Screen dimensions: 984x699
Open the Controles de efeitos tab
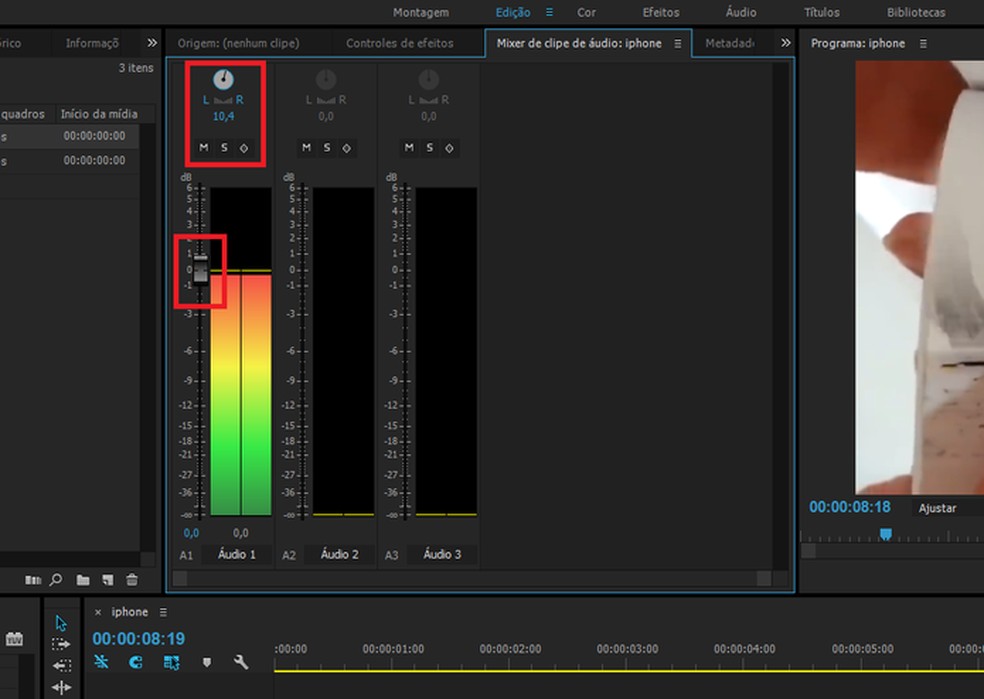(x=399, y=44)
